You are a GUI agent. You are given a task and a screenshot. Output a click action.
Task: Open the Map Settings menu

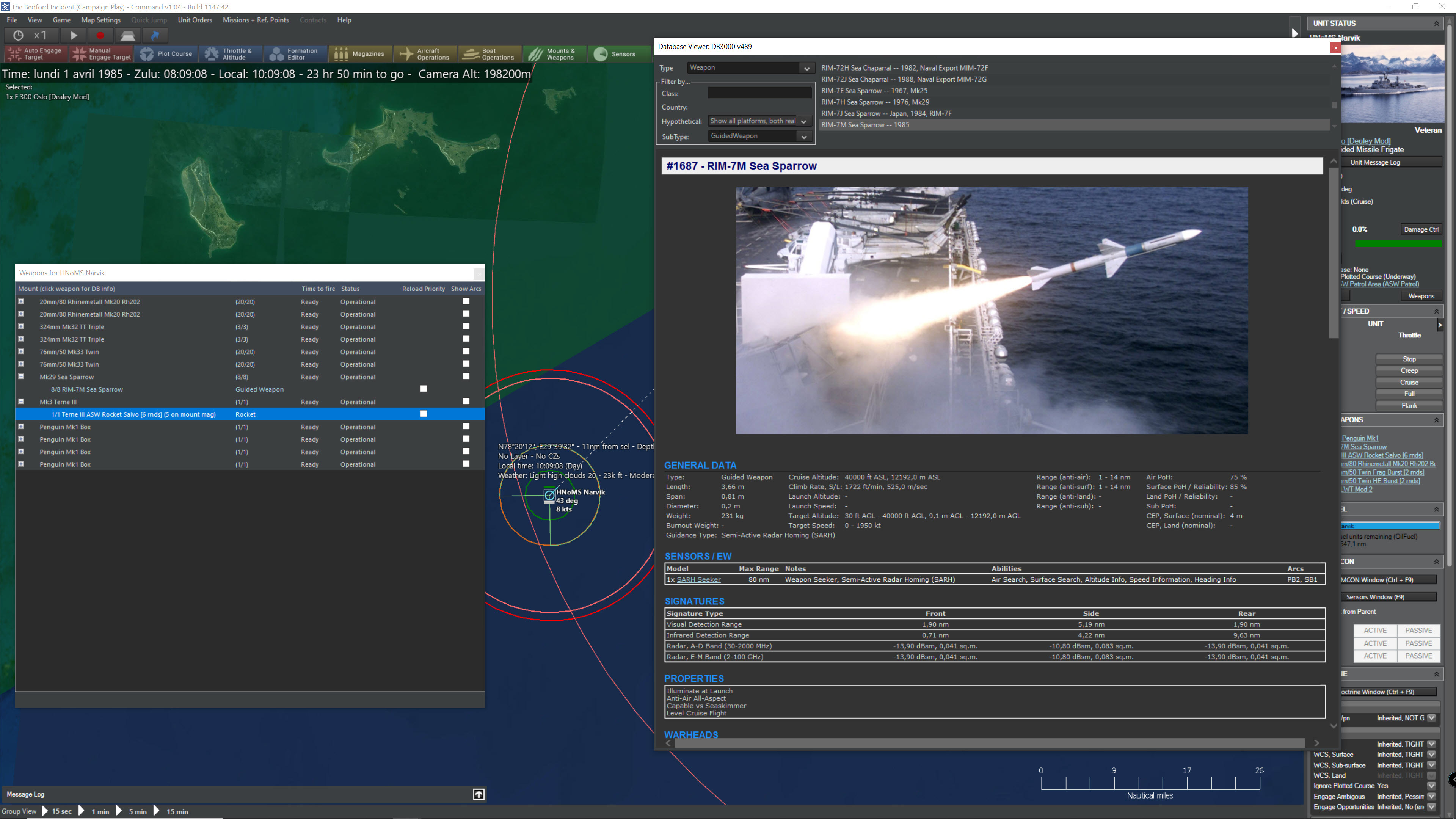pyautogui.click(x=100, y=20)
